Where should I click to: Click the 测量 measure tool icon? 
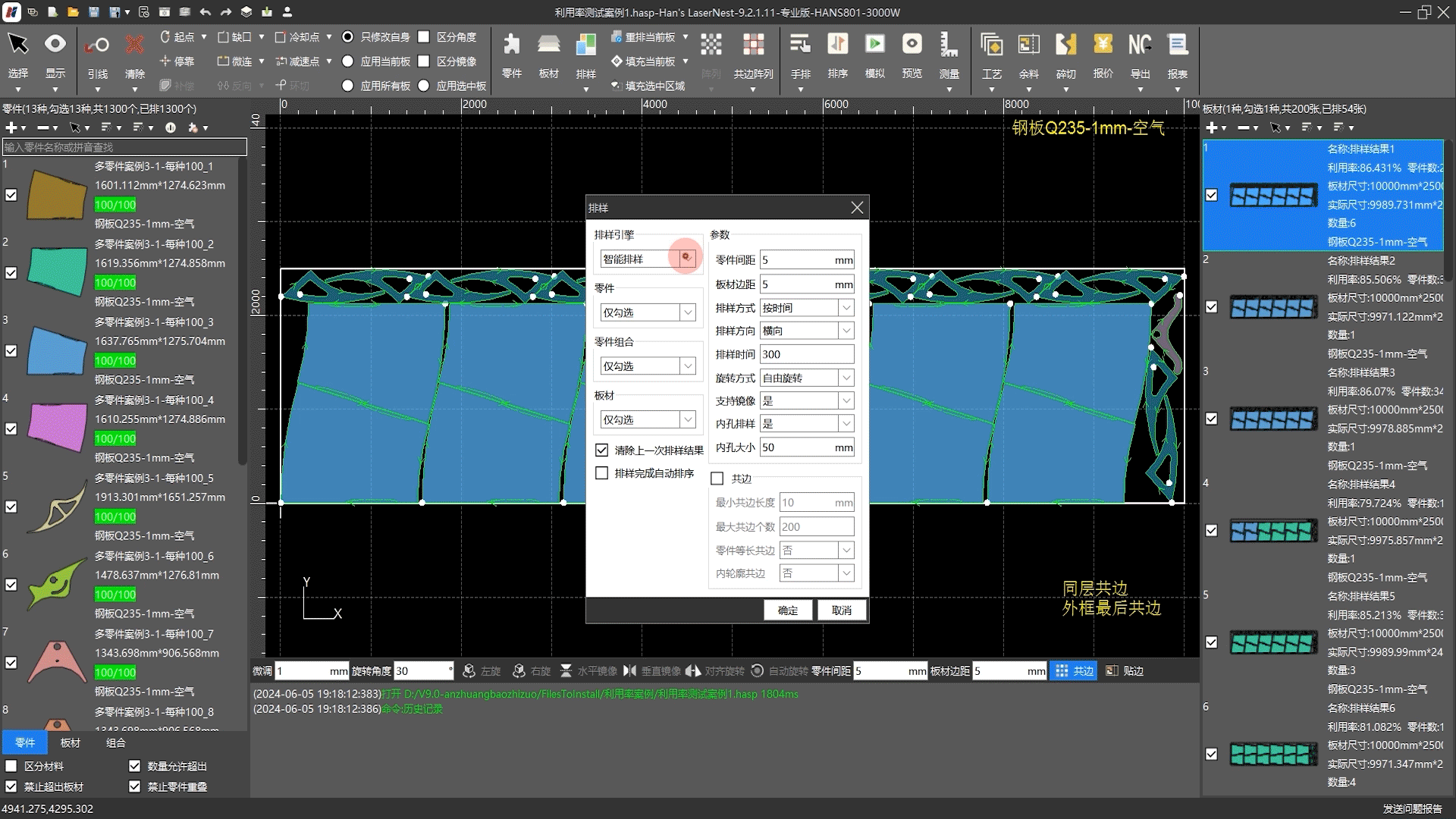pos(949,45)
